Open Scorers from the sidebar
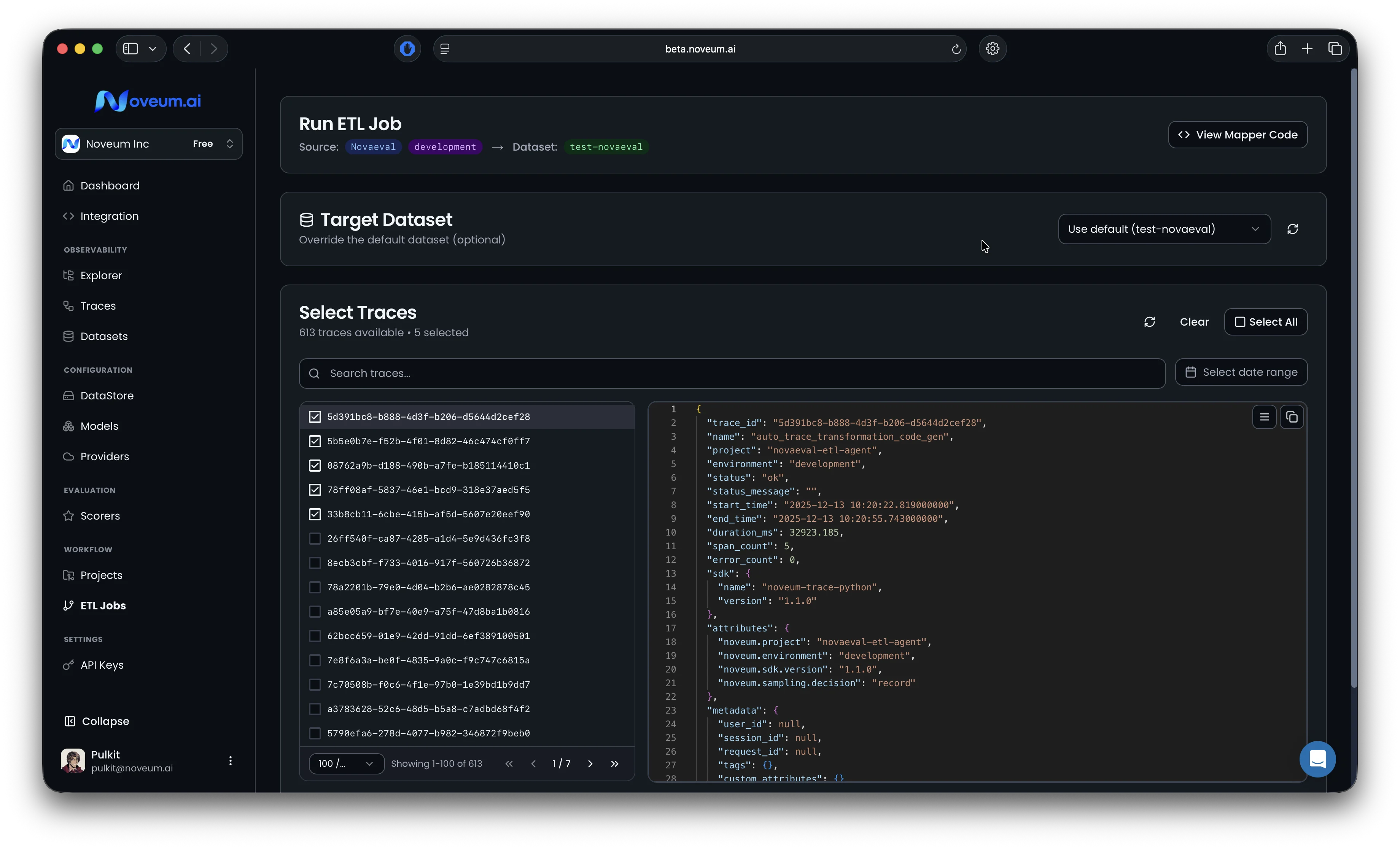 click(100, 516)
